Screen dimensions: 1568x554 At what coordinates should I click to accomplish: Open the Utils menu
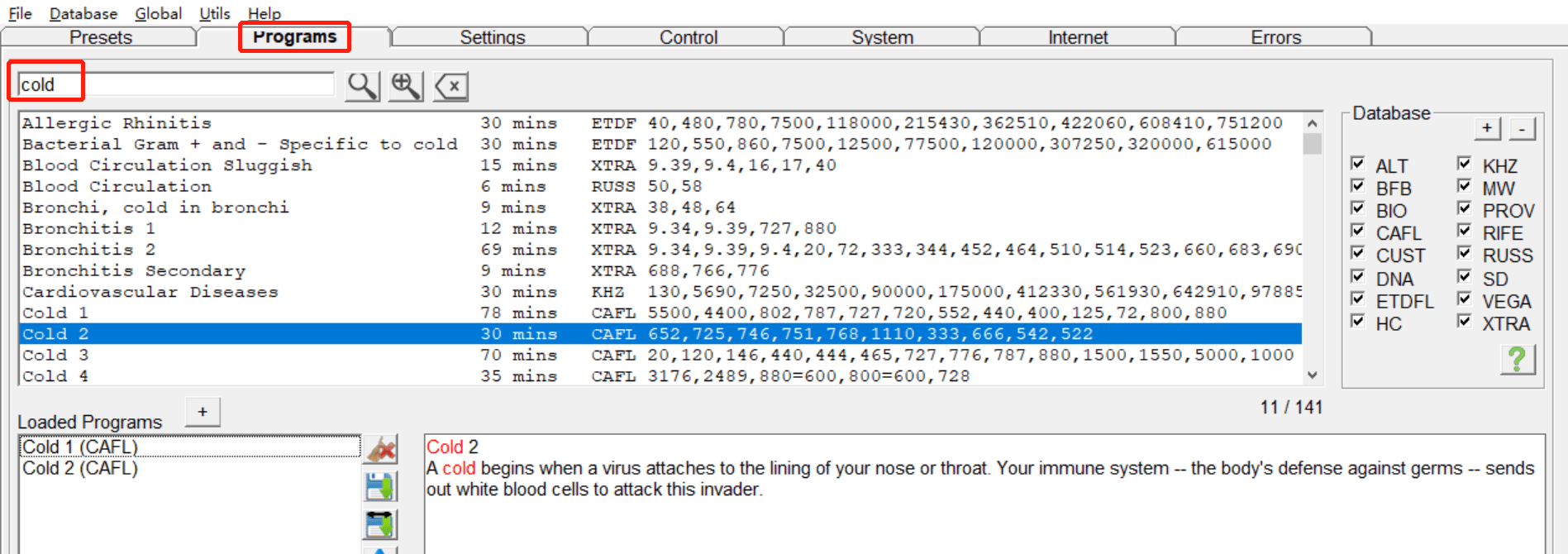click(215, 13)
